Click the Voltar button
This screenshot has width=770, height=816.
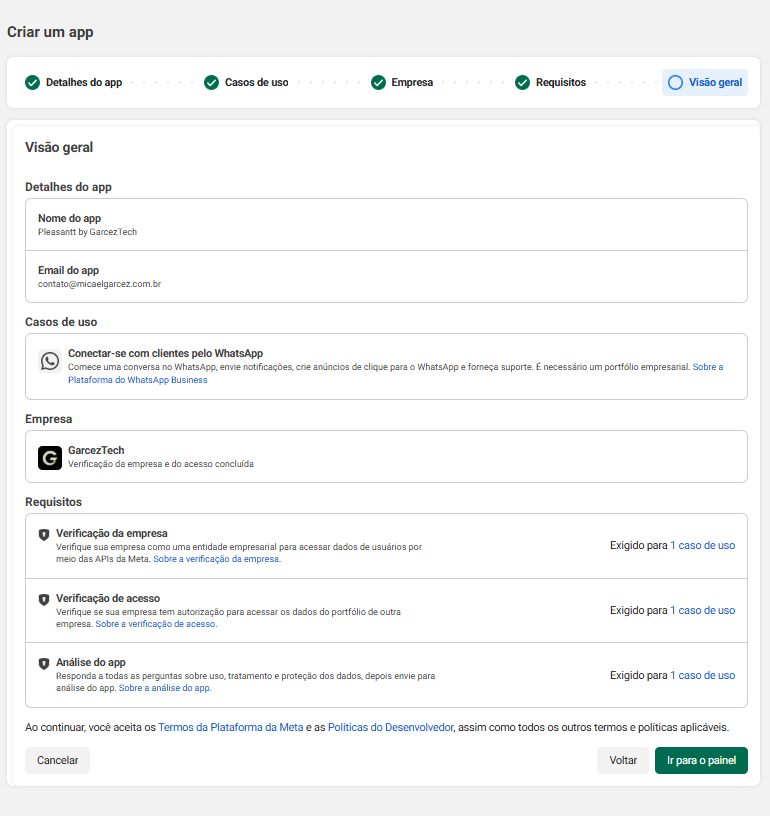click(623, 760)
